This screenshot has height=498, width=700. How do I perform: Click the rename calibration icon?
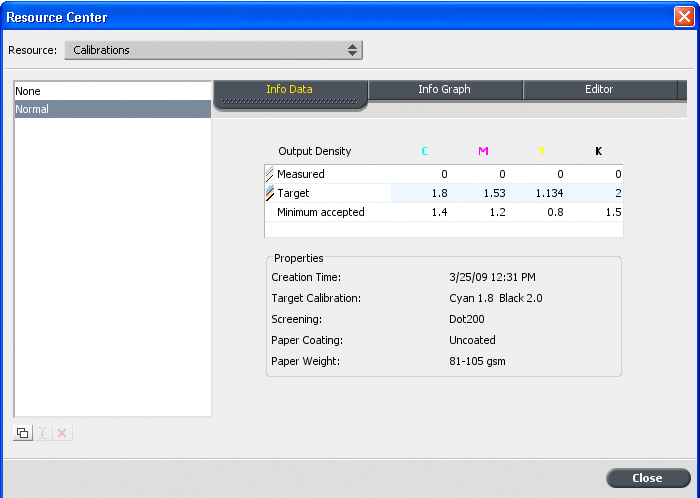42,433
